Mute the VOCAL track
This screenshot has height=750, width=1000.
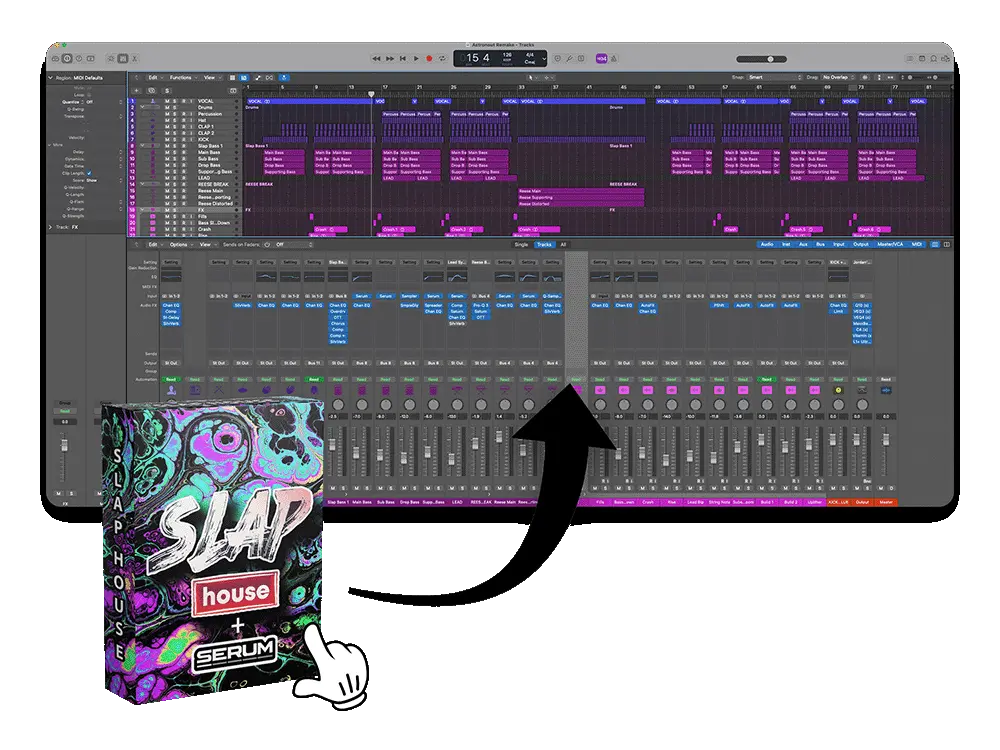coord(167,100)
